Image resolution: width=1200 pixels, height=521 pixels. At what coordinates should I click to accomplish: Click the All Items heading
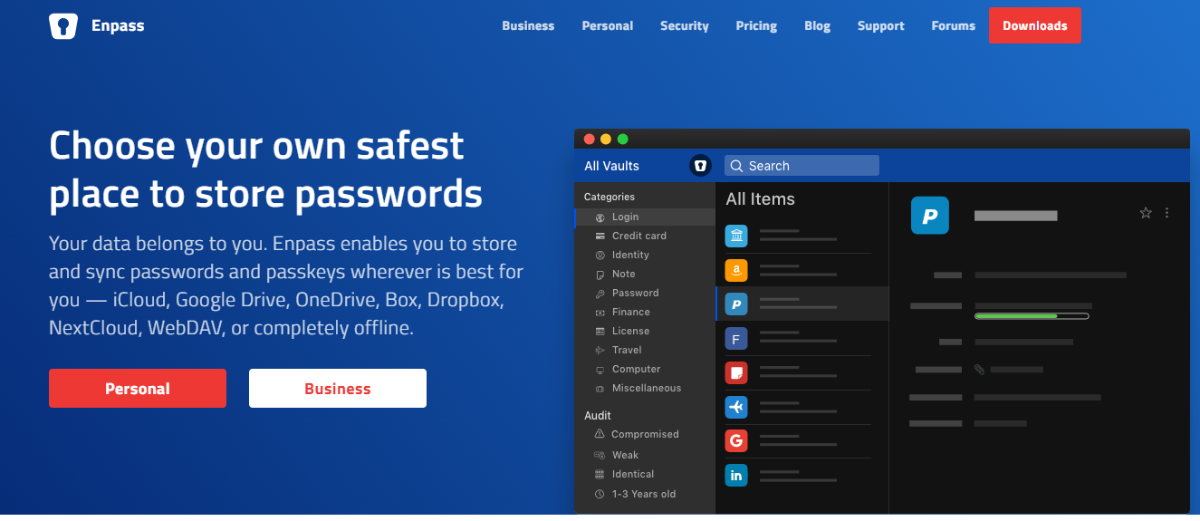[x=760, y=199]
